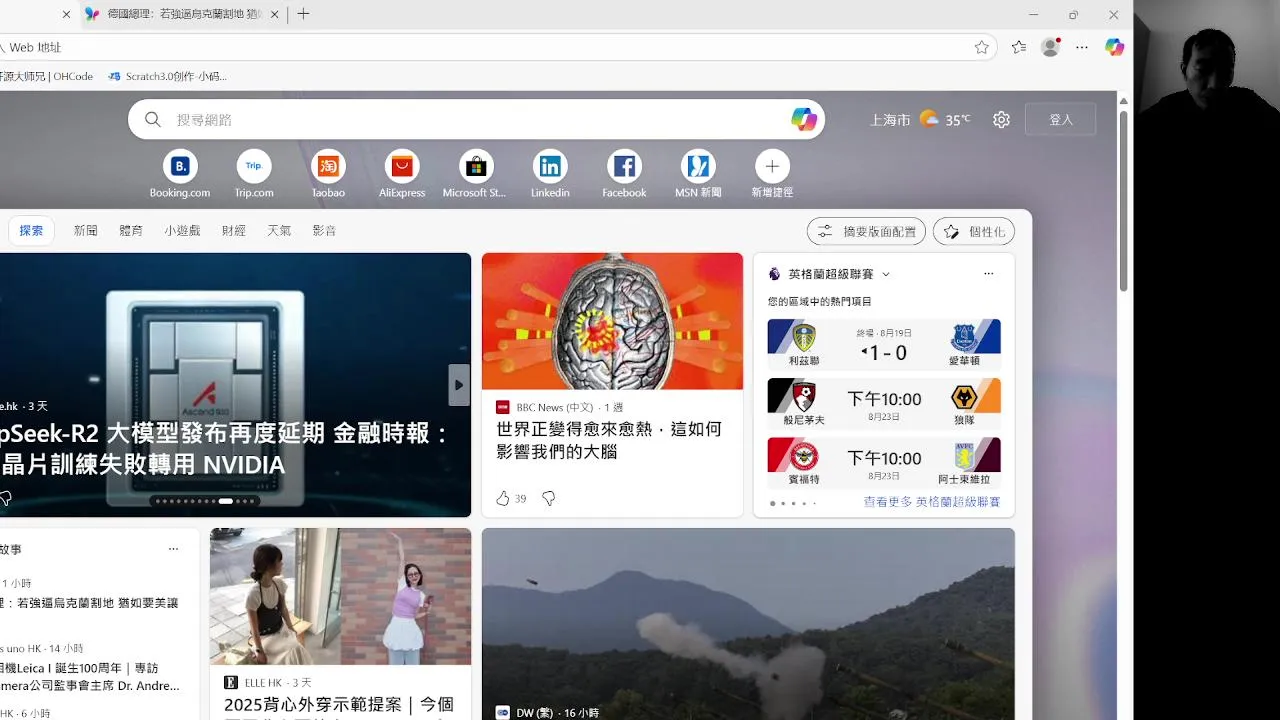The width and height of the screenshot is (1280, 720).
Task: Open a new tab with the plus button
Action: point(303,14)
